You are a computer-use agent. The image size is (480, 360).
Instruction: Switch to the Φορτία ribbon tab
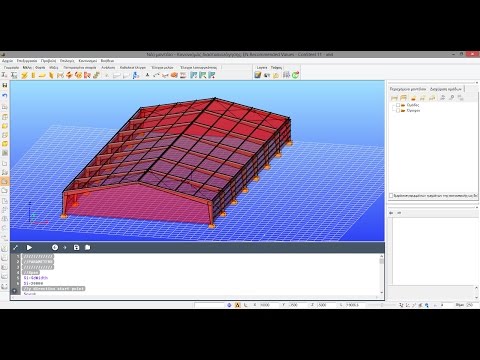(x=40, y=67)
